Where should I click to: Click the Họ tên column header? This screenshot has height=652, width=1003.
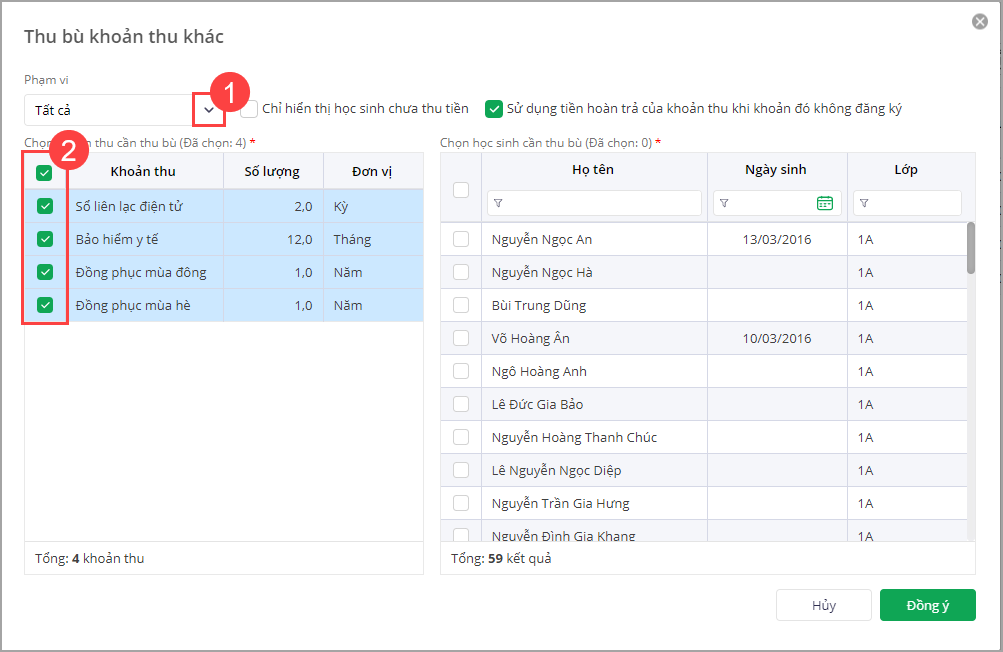593,170
